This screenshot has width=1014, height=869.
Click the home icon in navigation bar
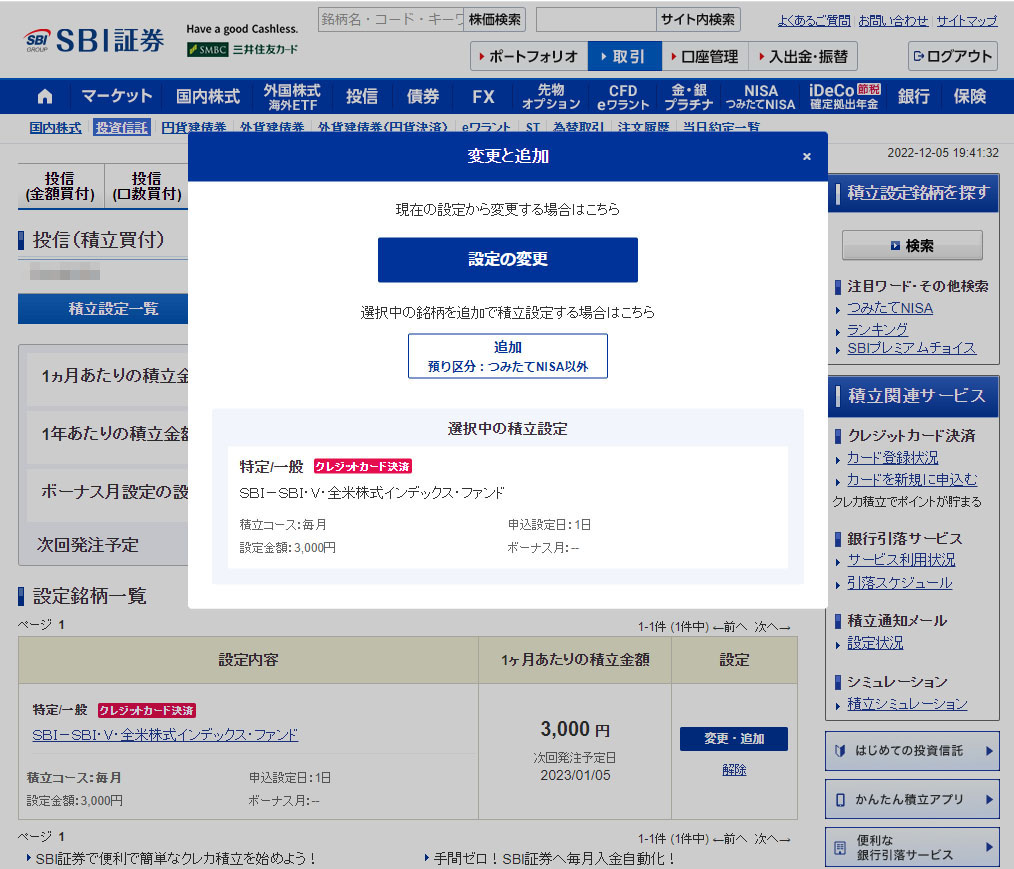coord(45,97)
